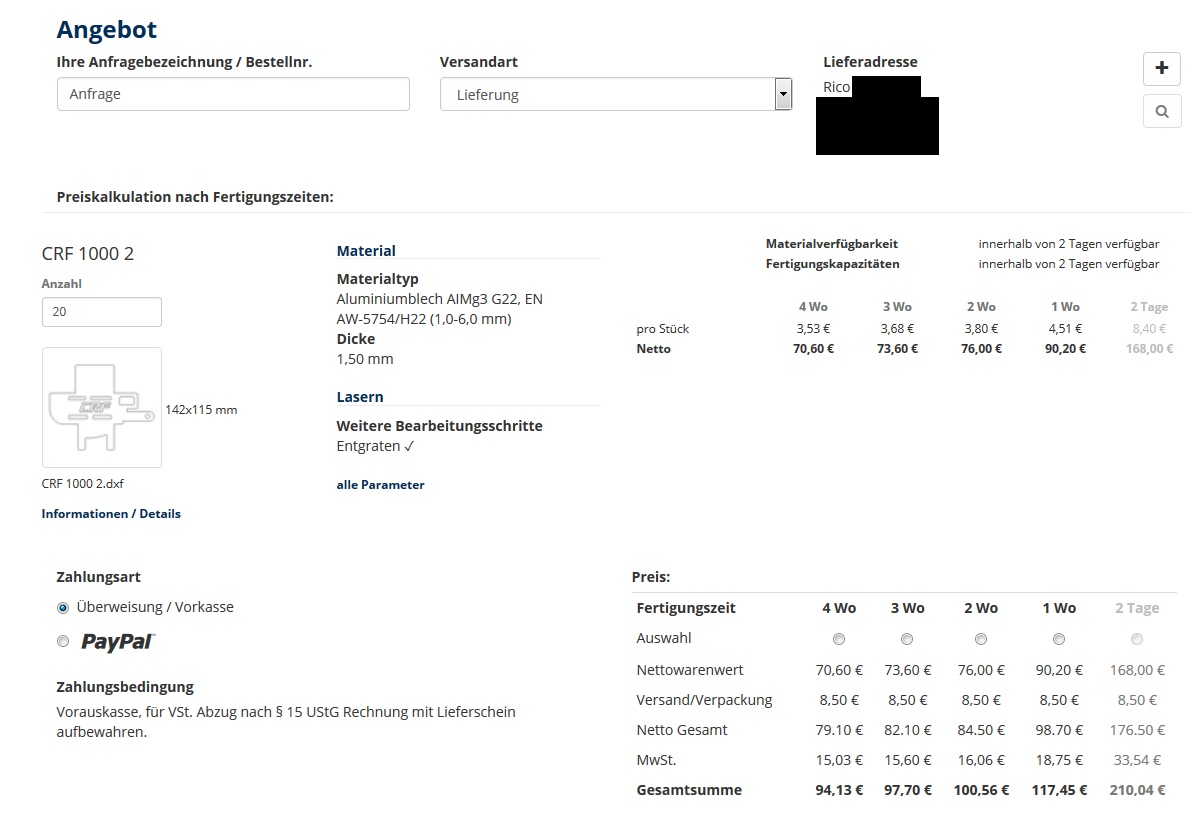1191x818 pixels.
Task: Select Überweisung / Vorkasse payment option
Action: click(x=63, y=608)
